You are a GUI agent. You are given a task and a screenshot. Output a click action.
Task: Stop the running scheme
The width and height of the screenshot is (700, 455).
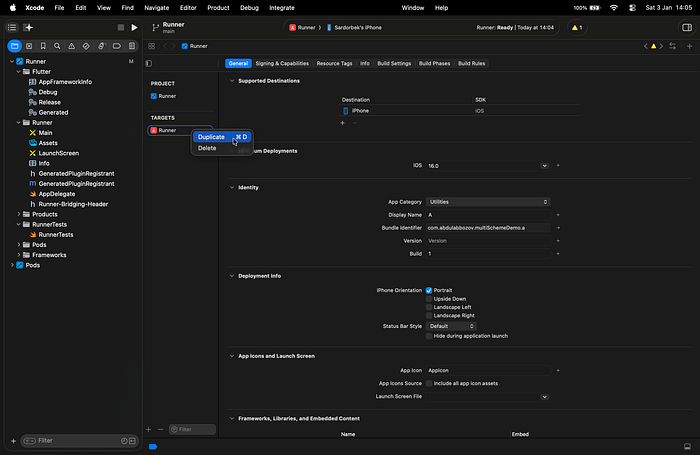point(121,28)
